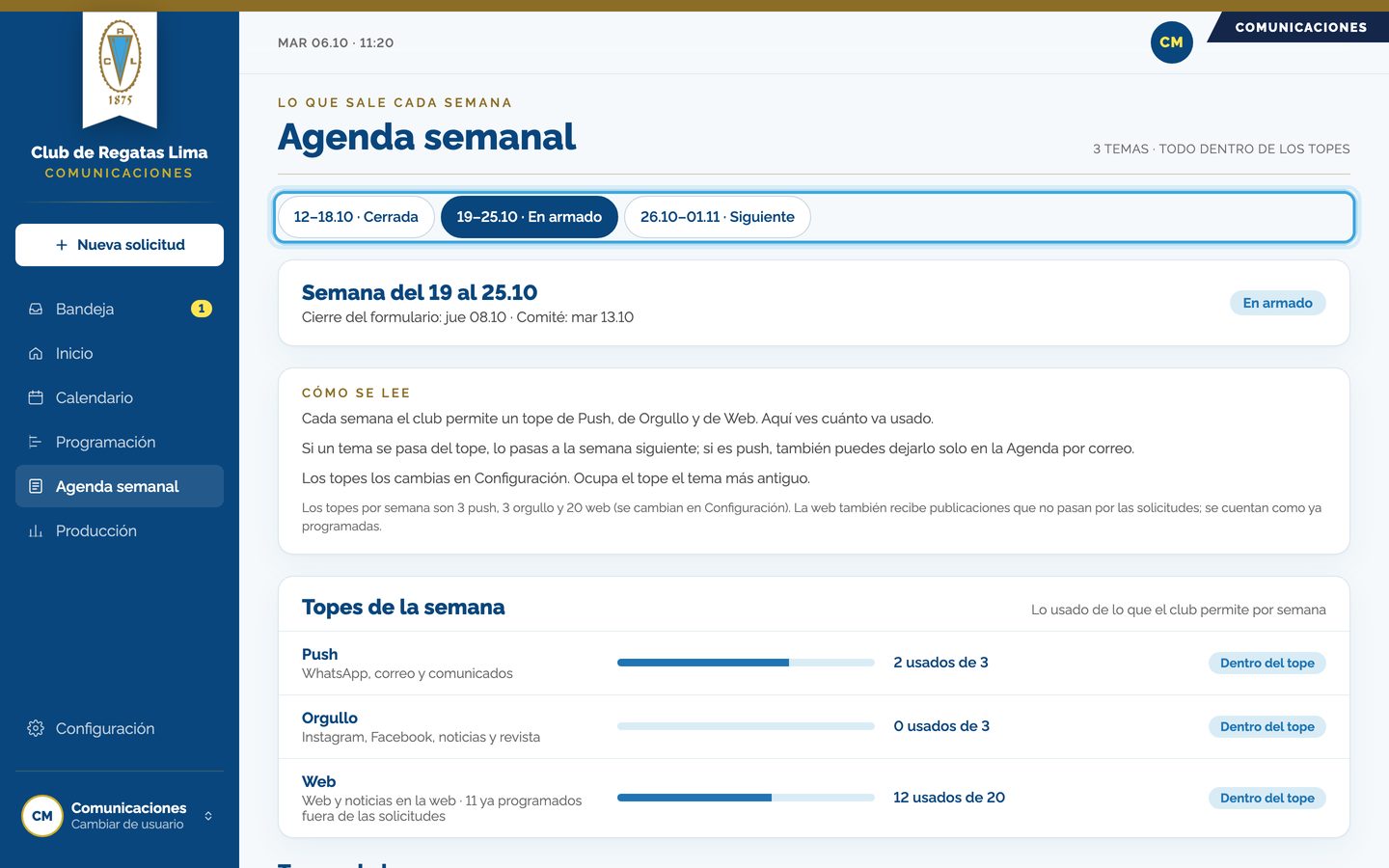
Task: Open Configuración from the sidebar
Action: [x=120, y=728]
